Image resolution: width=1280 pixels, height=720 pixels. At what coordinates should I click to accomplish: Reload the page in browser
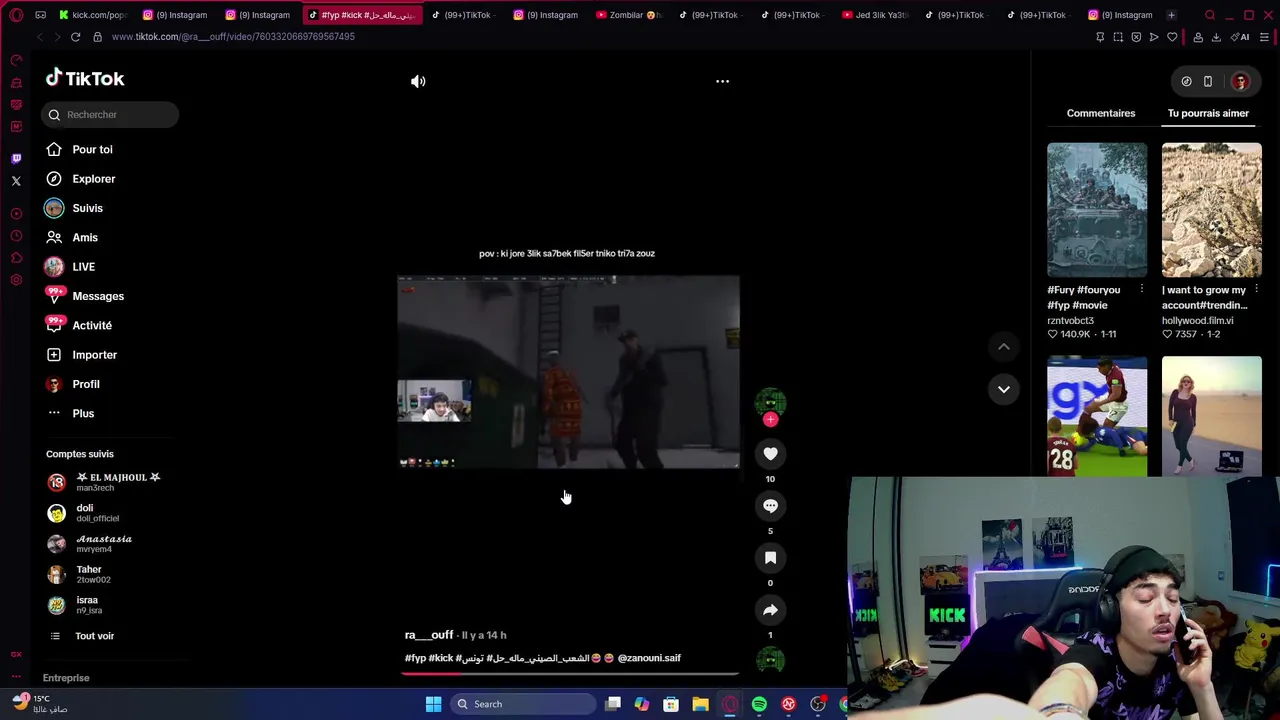click(75, 37)
